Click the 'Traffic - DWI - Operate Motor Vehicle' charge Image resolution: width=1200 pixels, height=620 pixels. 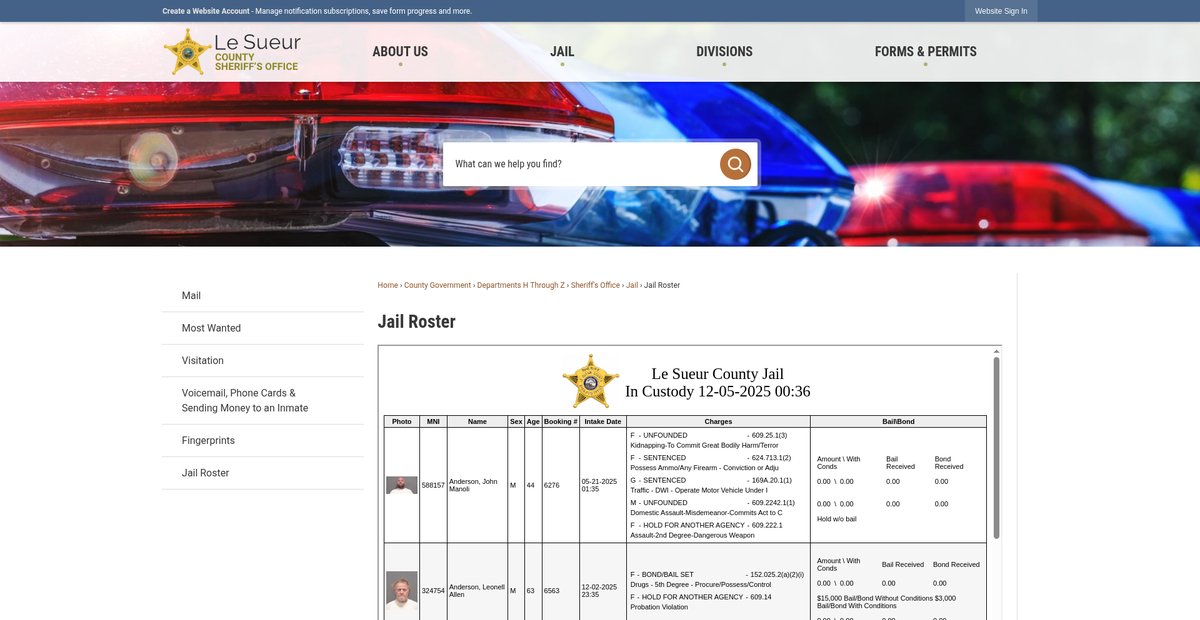coord(698,490)
